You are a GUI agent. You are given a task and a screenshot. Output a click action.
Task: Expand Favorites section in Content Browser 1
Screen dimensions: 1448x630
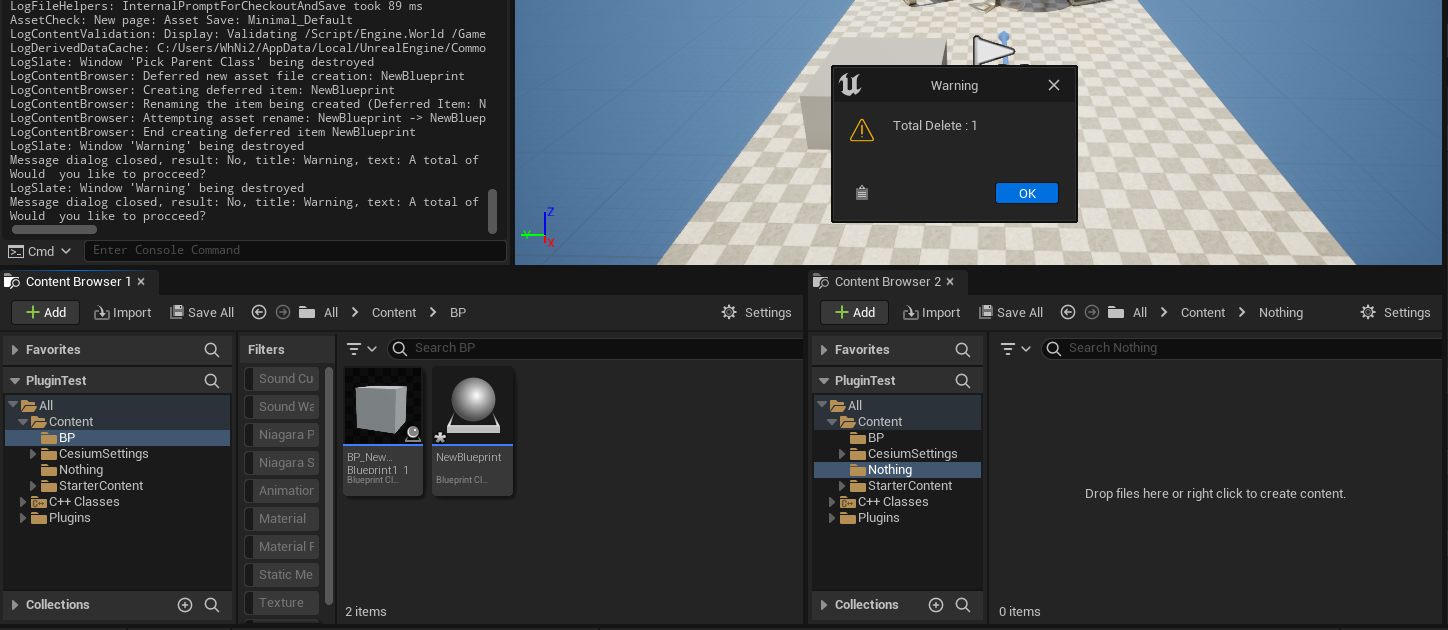14,350
